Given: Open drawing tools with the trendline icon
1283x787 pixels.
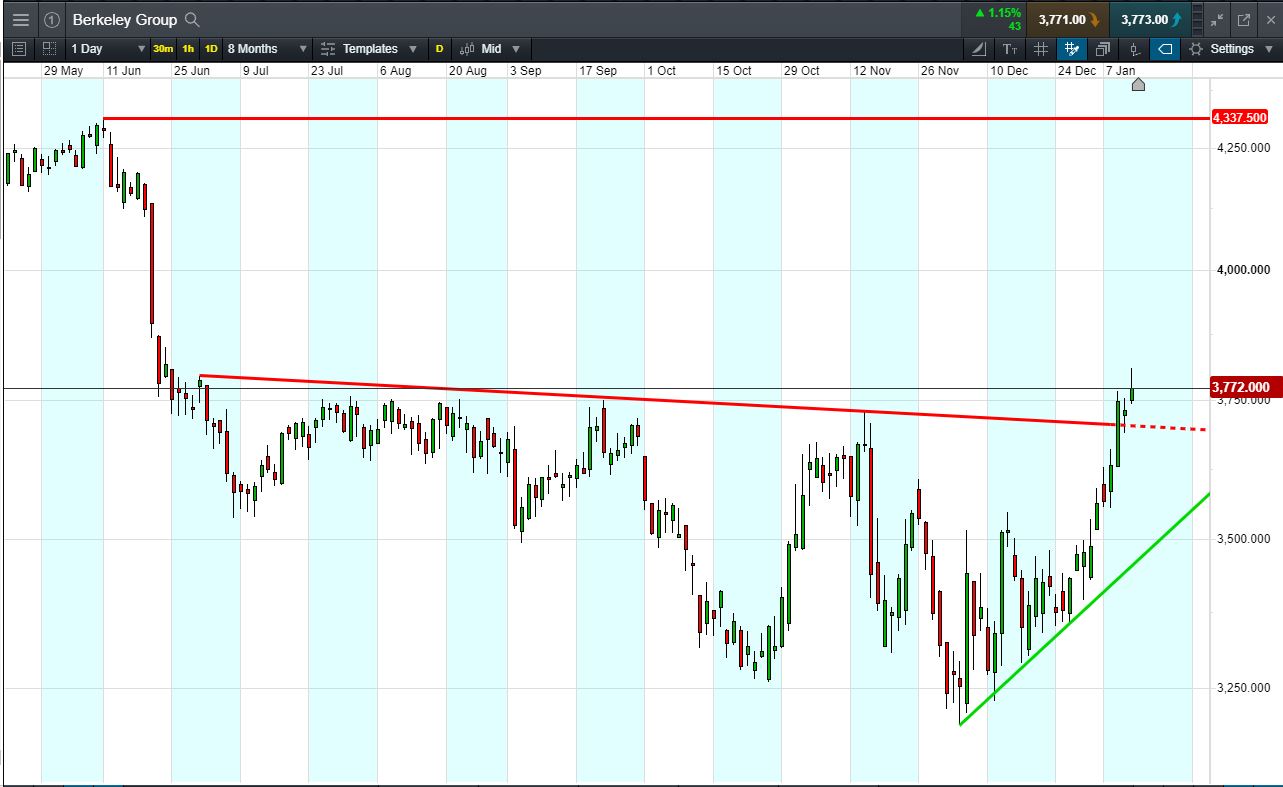Looking at the screenshot, I should pos(978,48).
